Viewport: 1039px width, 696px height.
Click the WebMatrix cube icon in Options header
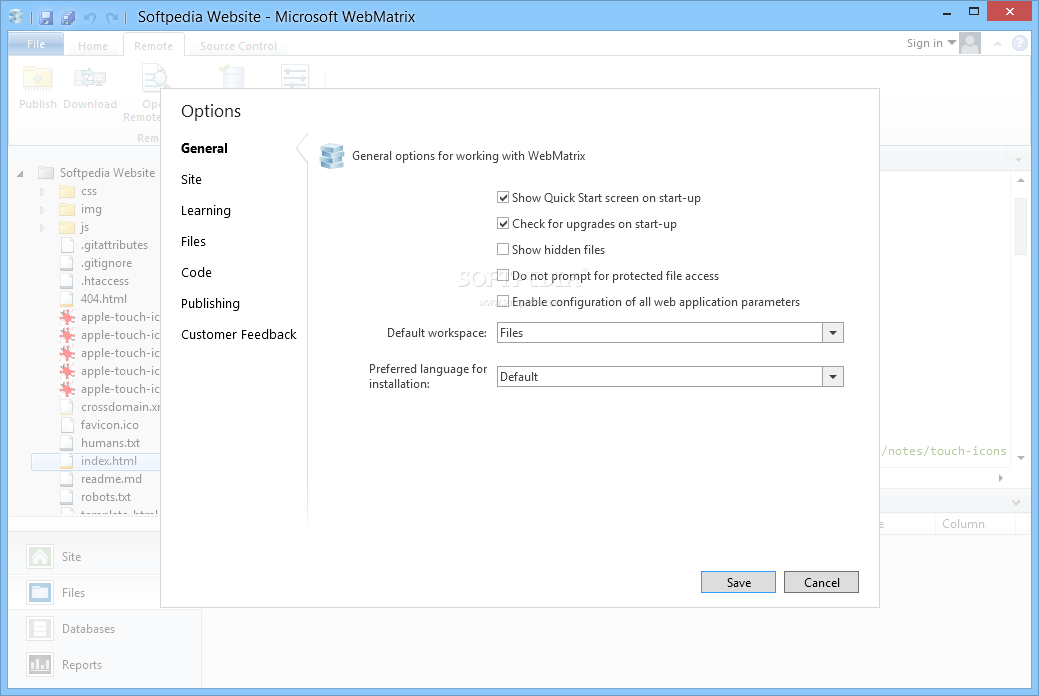point(331,156)
